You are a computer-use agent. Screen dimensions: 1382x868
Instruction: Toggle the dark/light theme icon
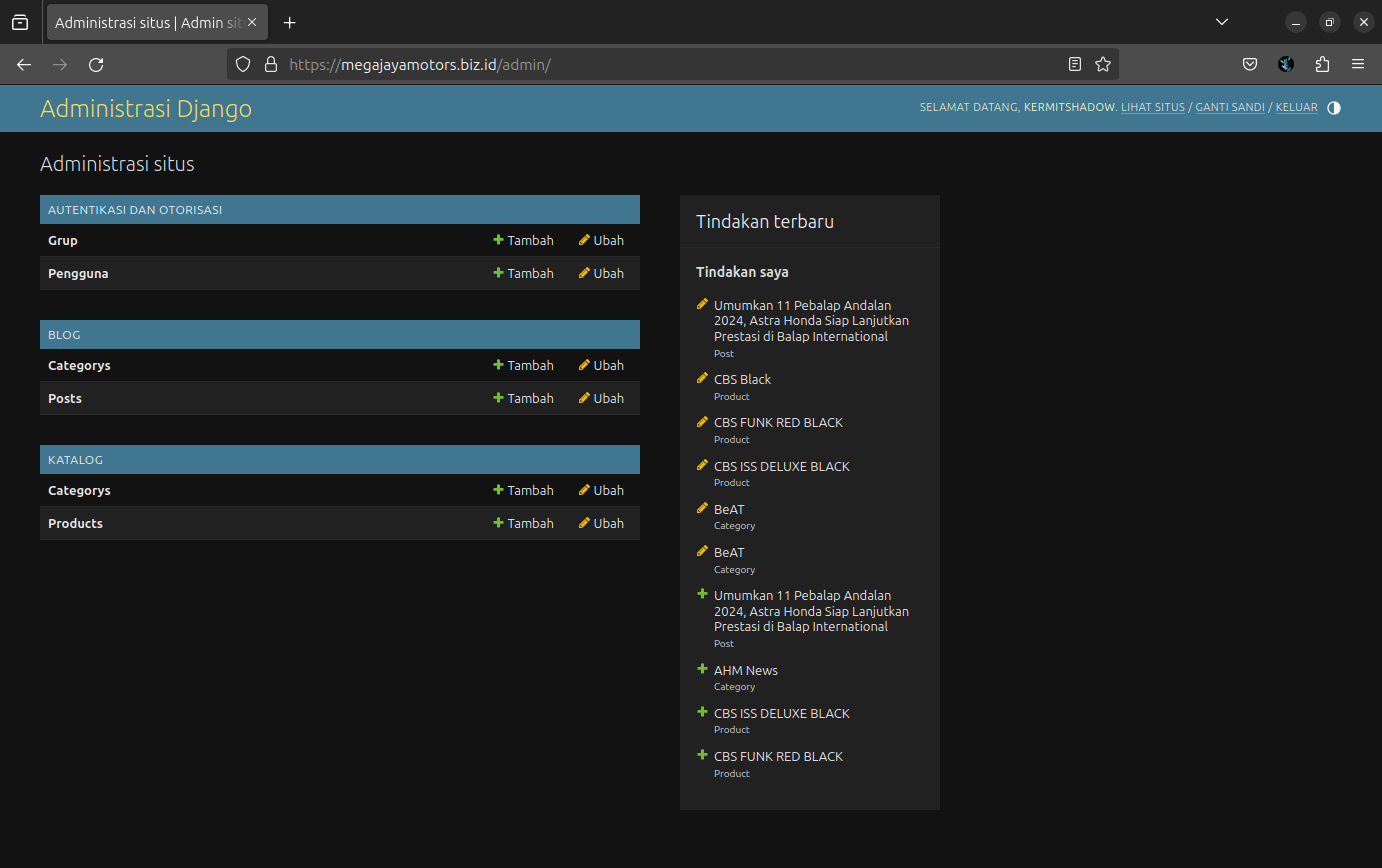[1333, 108]
